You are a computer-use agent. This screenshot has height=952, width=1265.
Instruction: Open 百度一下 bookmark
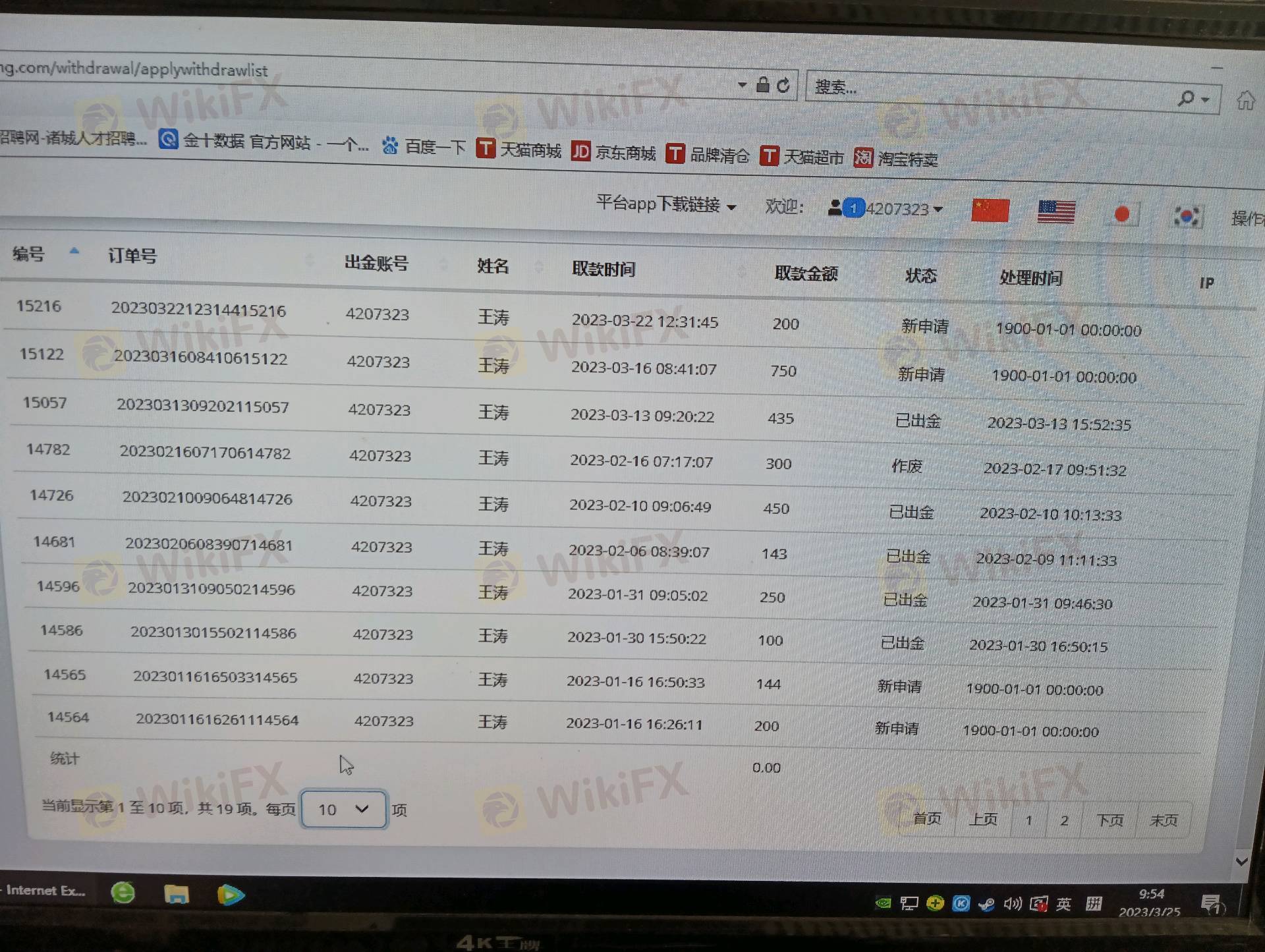[x=424, y=146]
